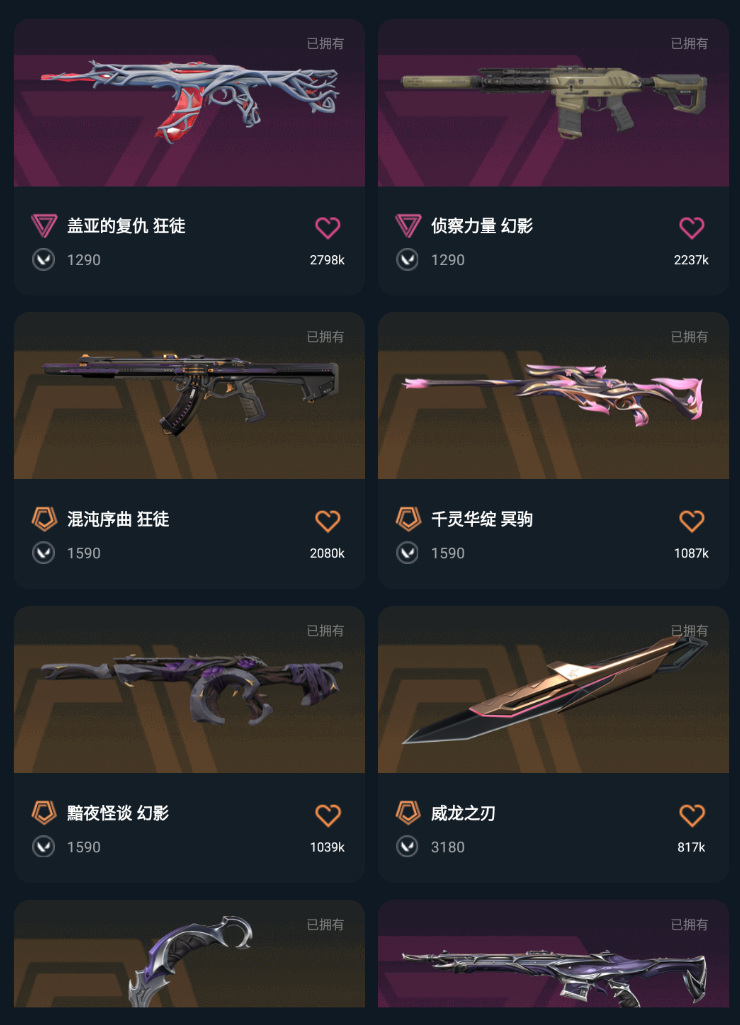Select the orange tier badge of 千灵华绽 冥驹
The image size is (740, 1025).
(x=408, y=519)
